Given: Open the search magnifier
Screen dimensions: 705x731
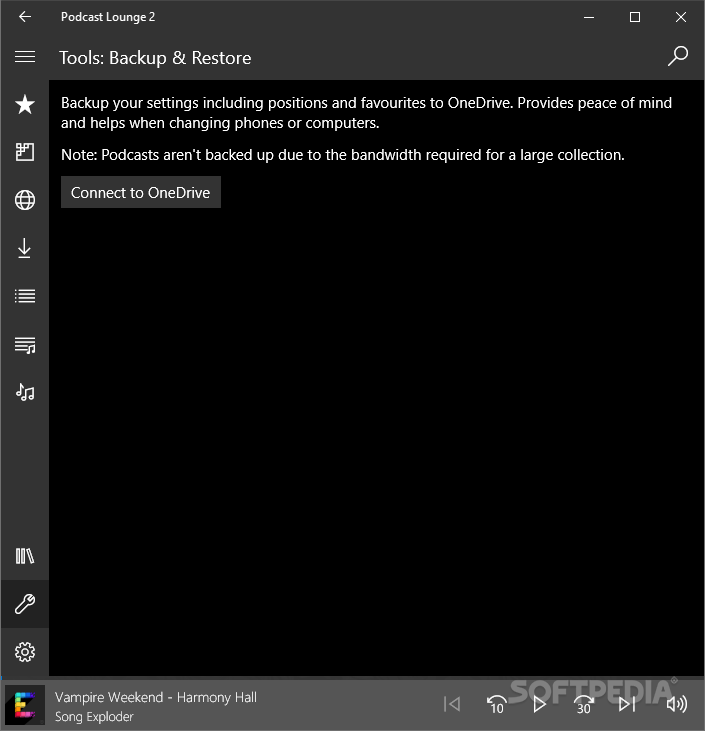Looking at the screenshot, I should [x=677, y=56].
